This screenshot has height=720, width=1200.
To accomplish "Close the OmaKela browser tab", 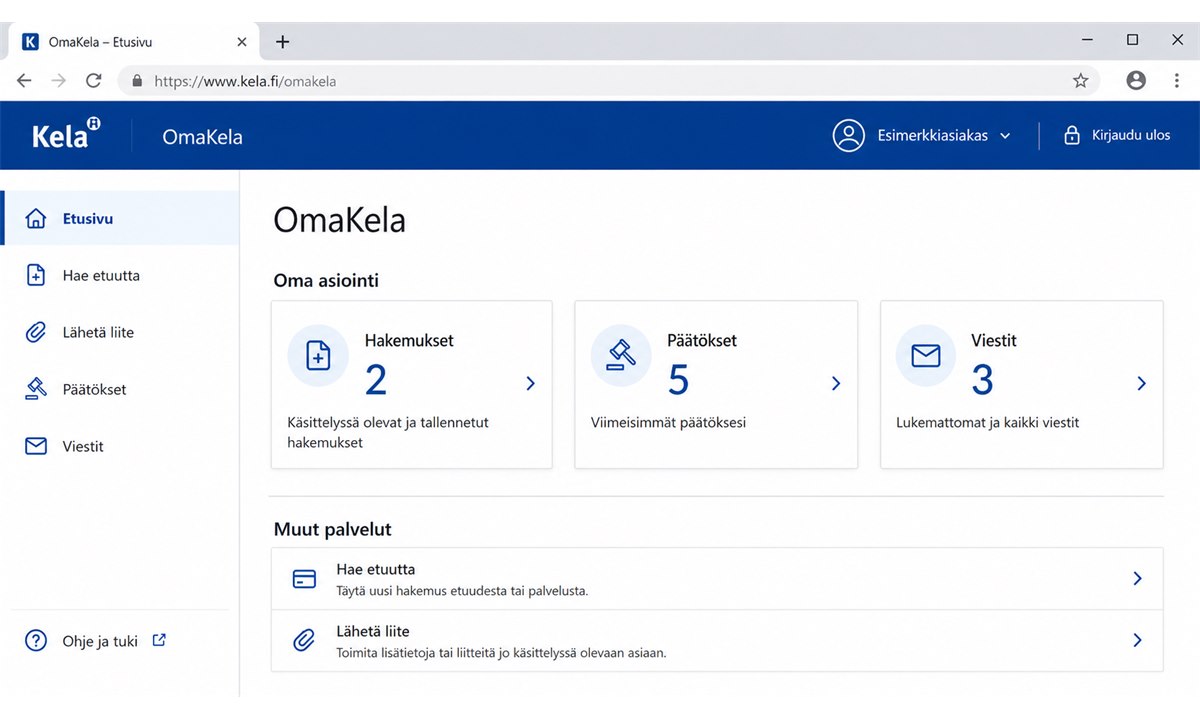I will (x=242, y=42).
